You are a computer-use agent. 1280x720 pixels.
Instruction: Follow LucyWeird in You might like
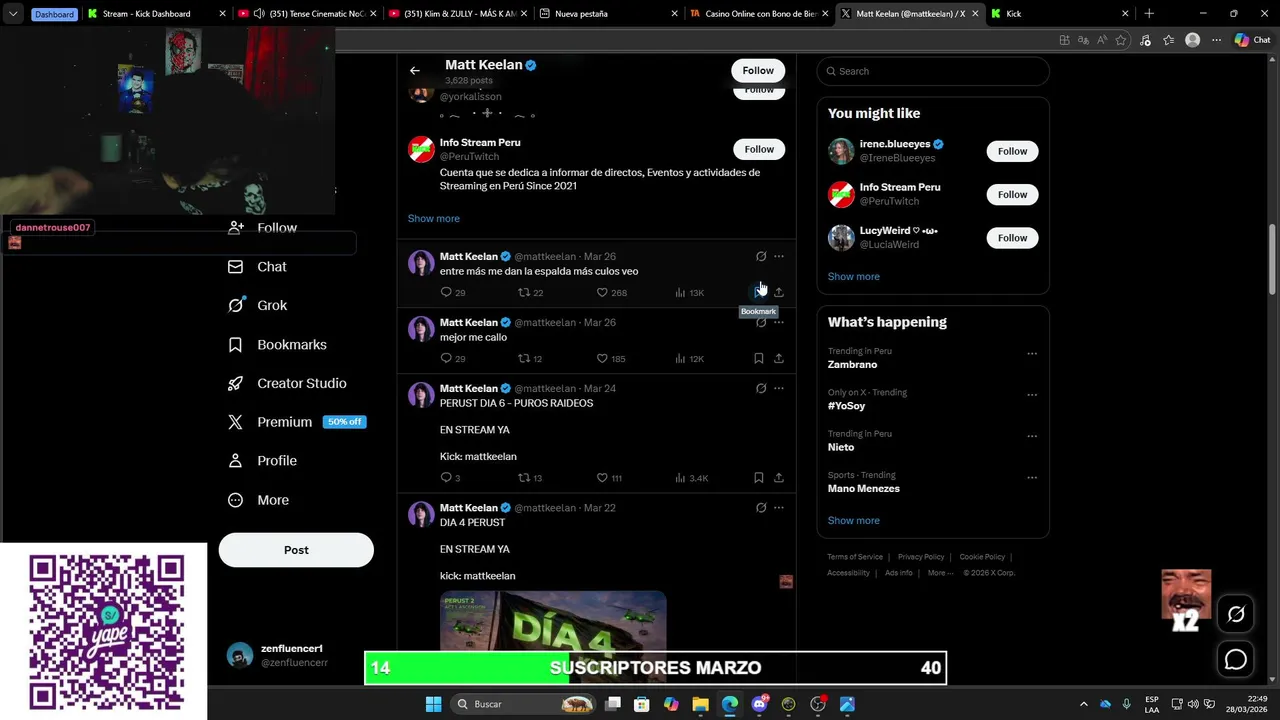coord(1012,238)
